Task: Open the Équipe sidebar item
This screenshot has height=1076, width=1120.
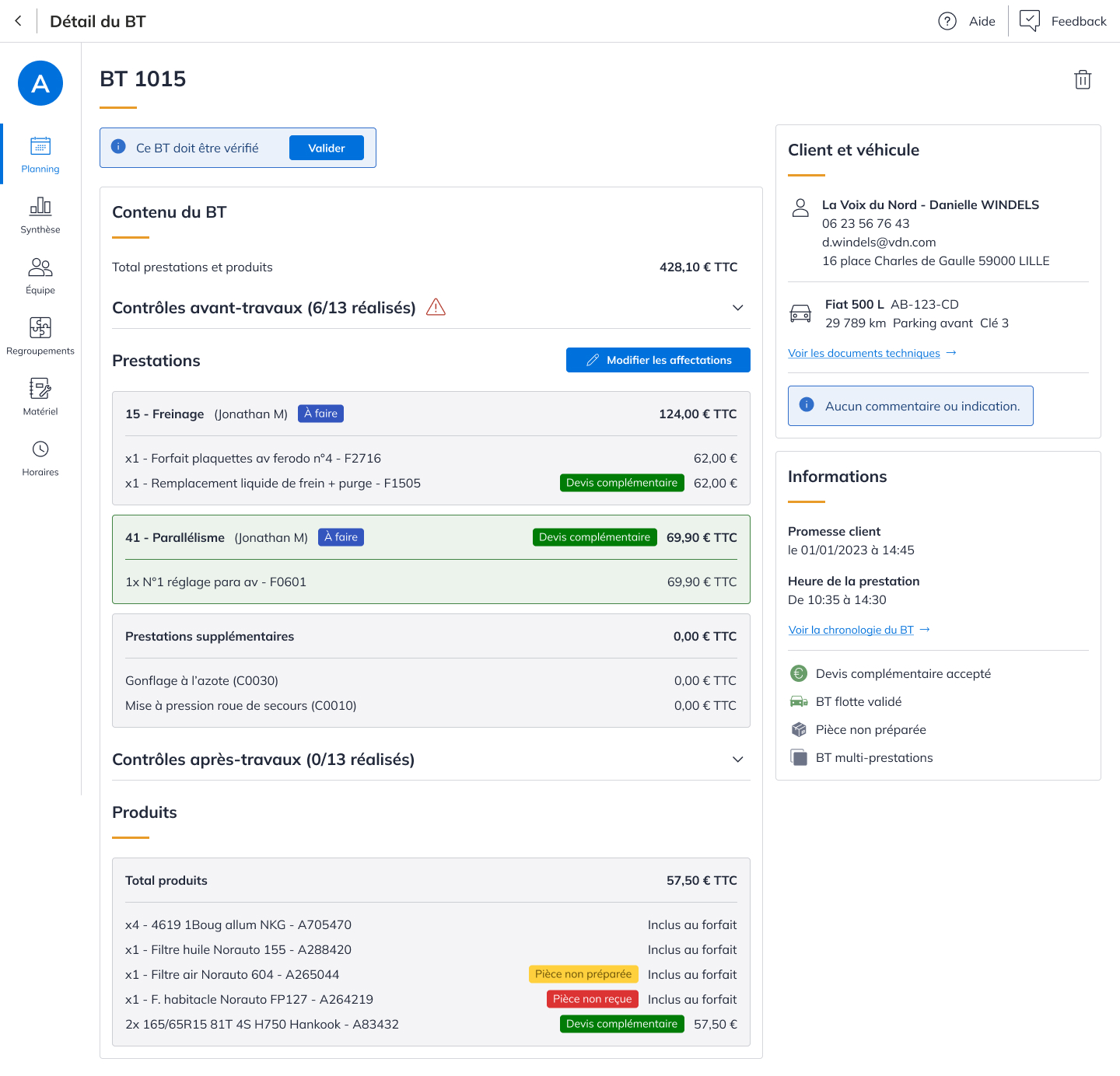Action: (x=40, y=275)
